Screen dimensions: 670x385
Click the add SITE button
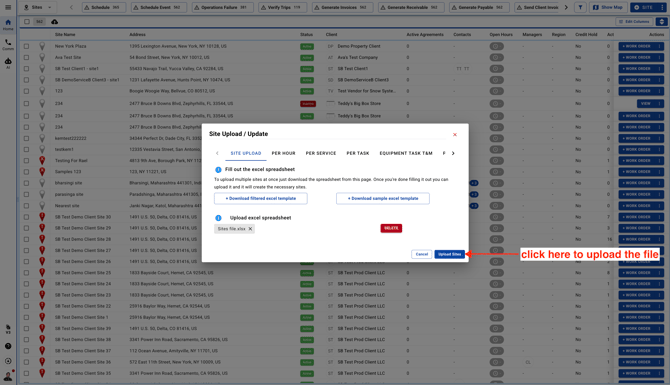(x=643, y=7)
